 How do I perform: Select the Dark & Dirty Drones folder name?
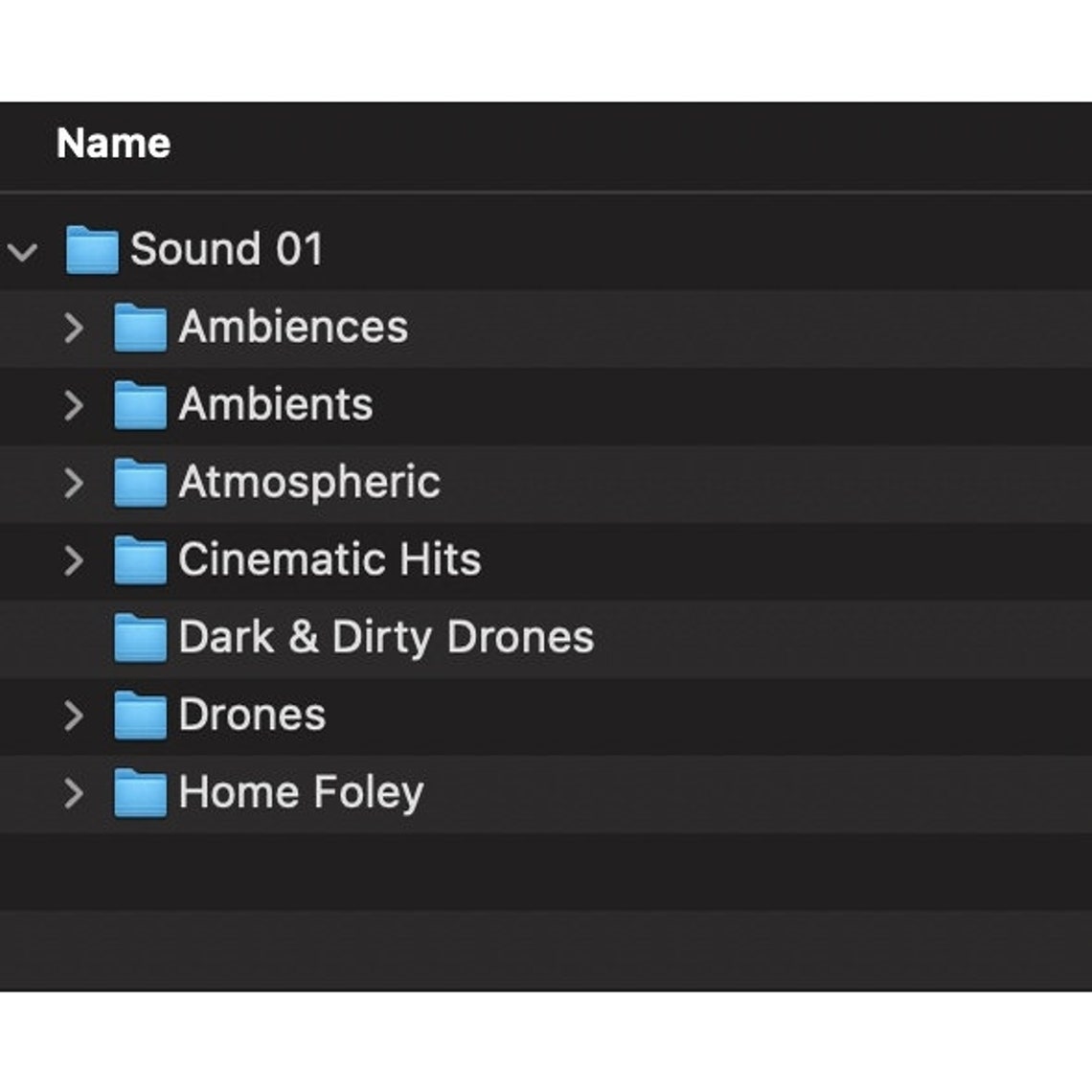(388, 636)
